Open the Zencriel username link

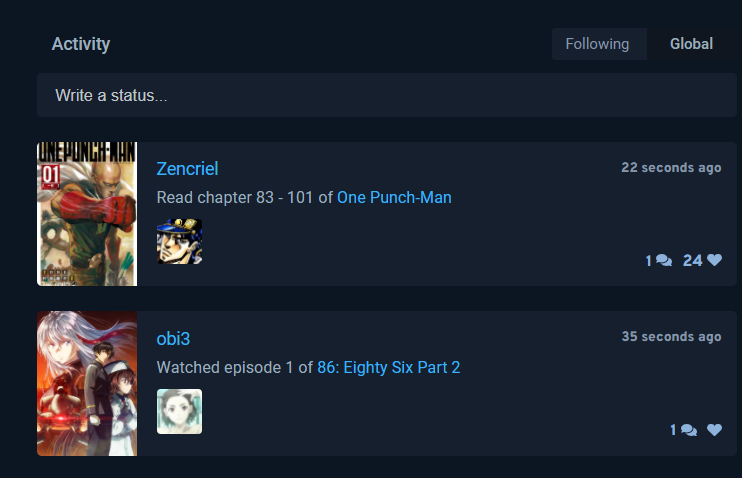point(187,169)
